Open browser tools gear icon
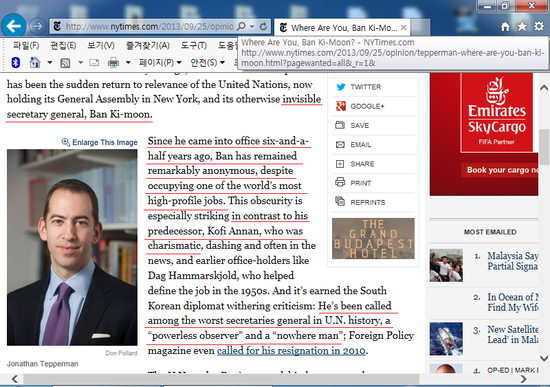The height and width of the screenshot is (387, 550). pos(539,26)
